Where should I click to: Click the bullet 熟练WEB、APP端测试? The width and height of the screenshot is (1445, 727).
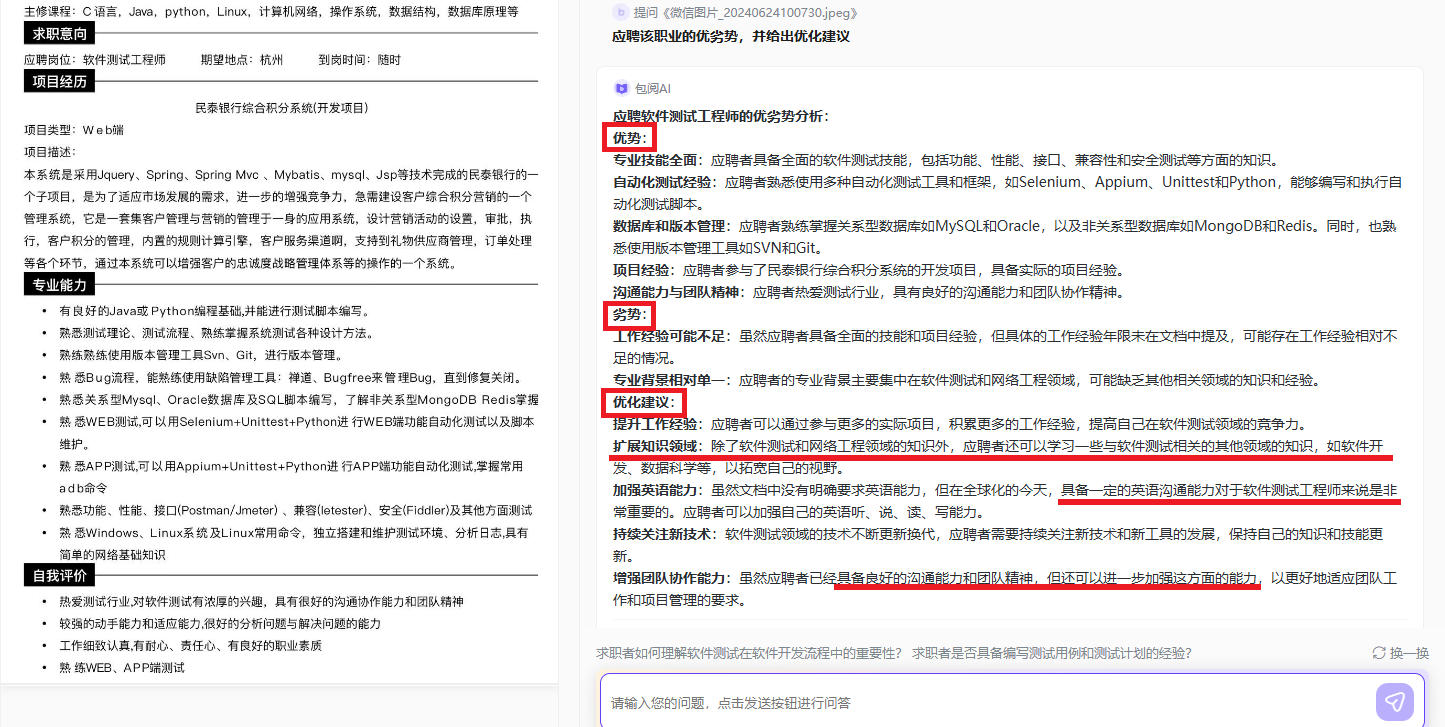point(121,668)
